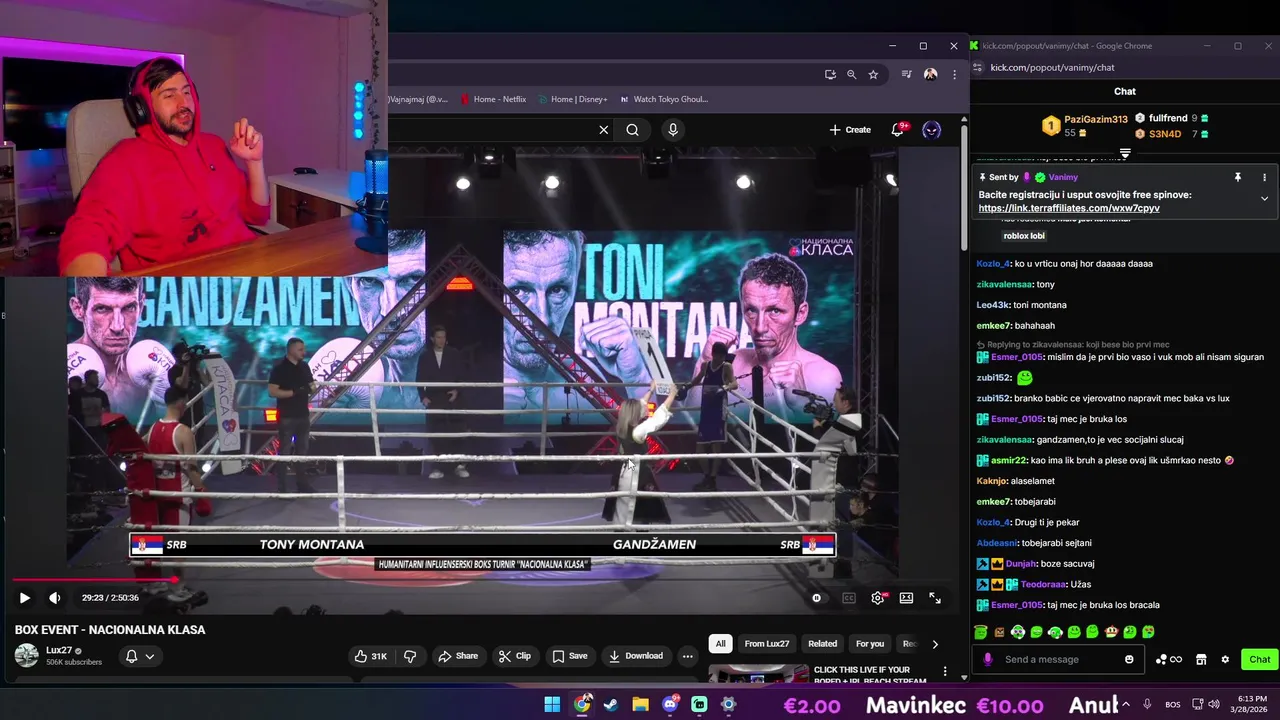Image resolution: width=1280 pixels, height=720 pixels.
Task: Open options for recommended stream video
Action: pos(945,671)
